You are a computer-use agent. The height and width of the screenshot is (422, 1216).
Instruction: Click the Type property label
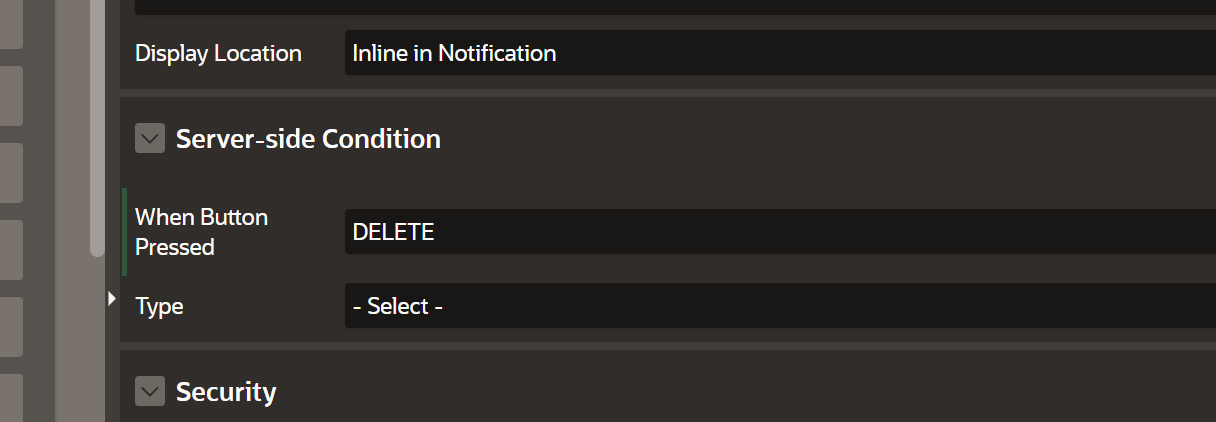159,306
